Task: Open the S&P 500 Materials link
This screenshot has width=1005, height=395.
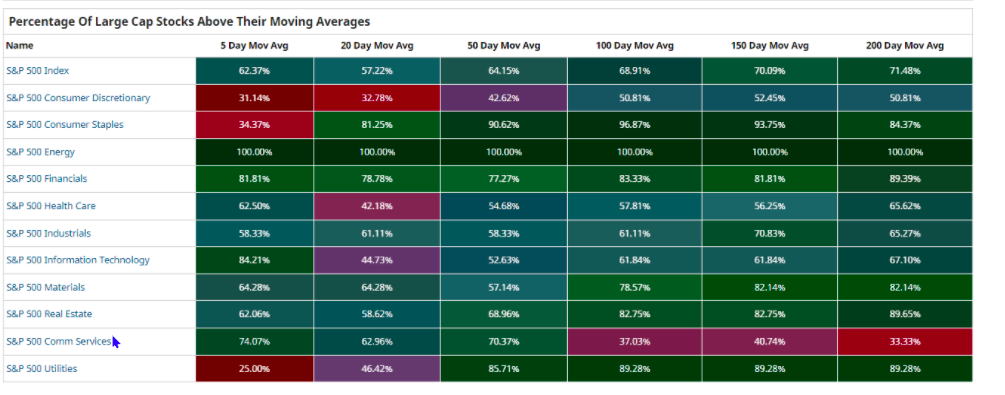Action: [x=46, y=287]
